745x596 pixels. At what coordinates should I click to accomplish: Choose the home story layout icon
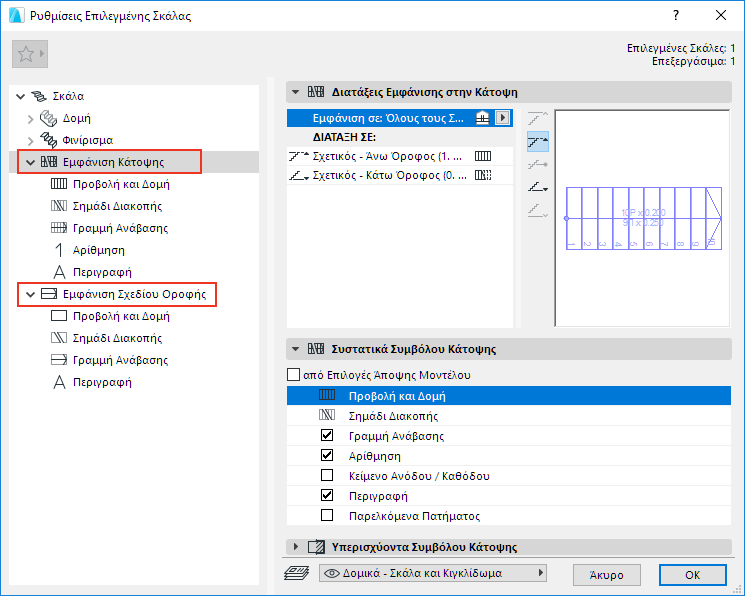pyautogui.click(x=538, y=164)
